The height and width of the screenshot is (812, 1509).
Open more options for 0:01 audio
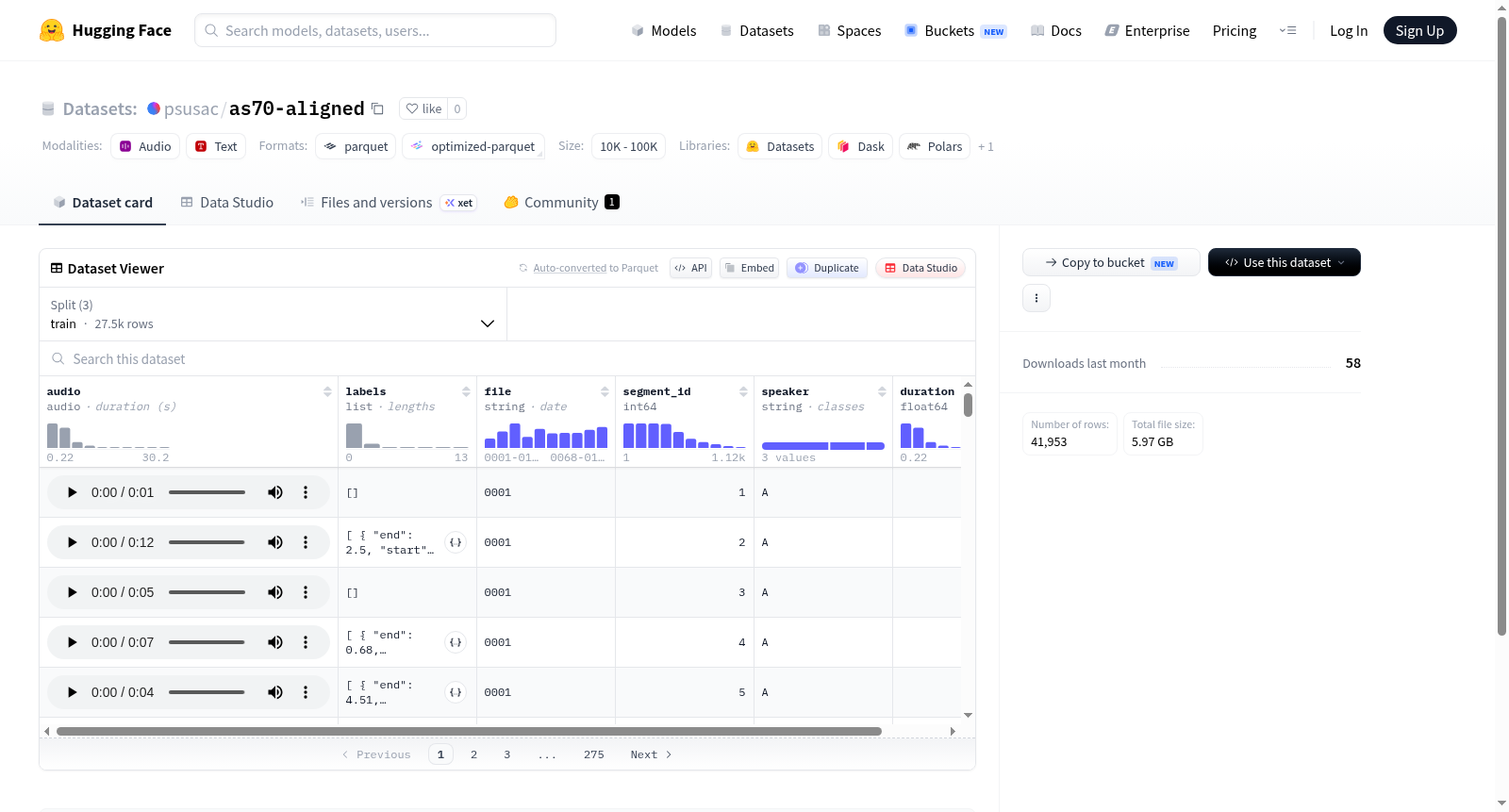click(306, 492)
